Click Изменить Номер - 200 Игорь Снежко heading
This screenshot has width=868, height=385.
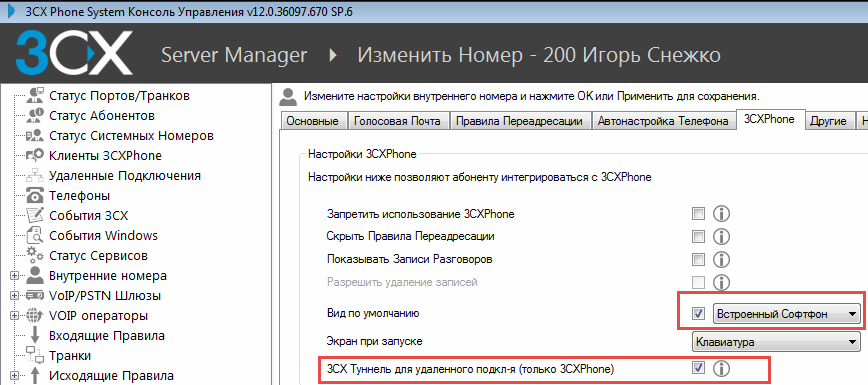point(539,55)
